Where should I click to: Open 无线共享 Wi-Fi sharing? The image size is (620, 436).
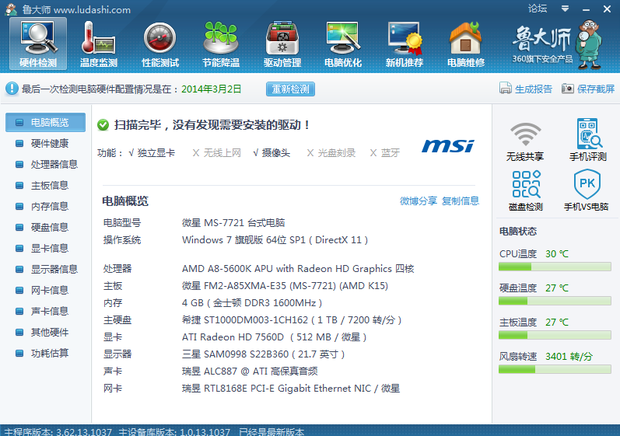point(525,141)
